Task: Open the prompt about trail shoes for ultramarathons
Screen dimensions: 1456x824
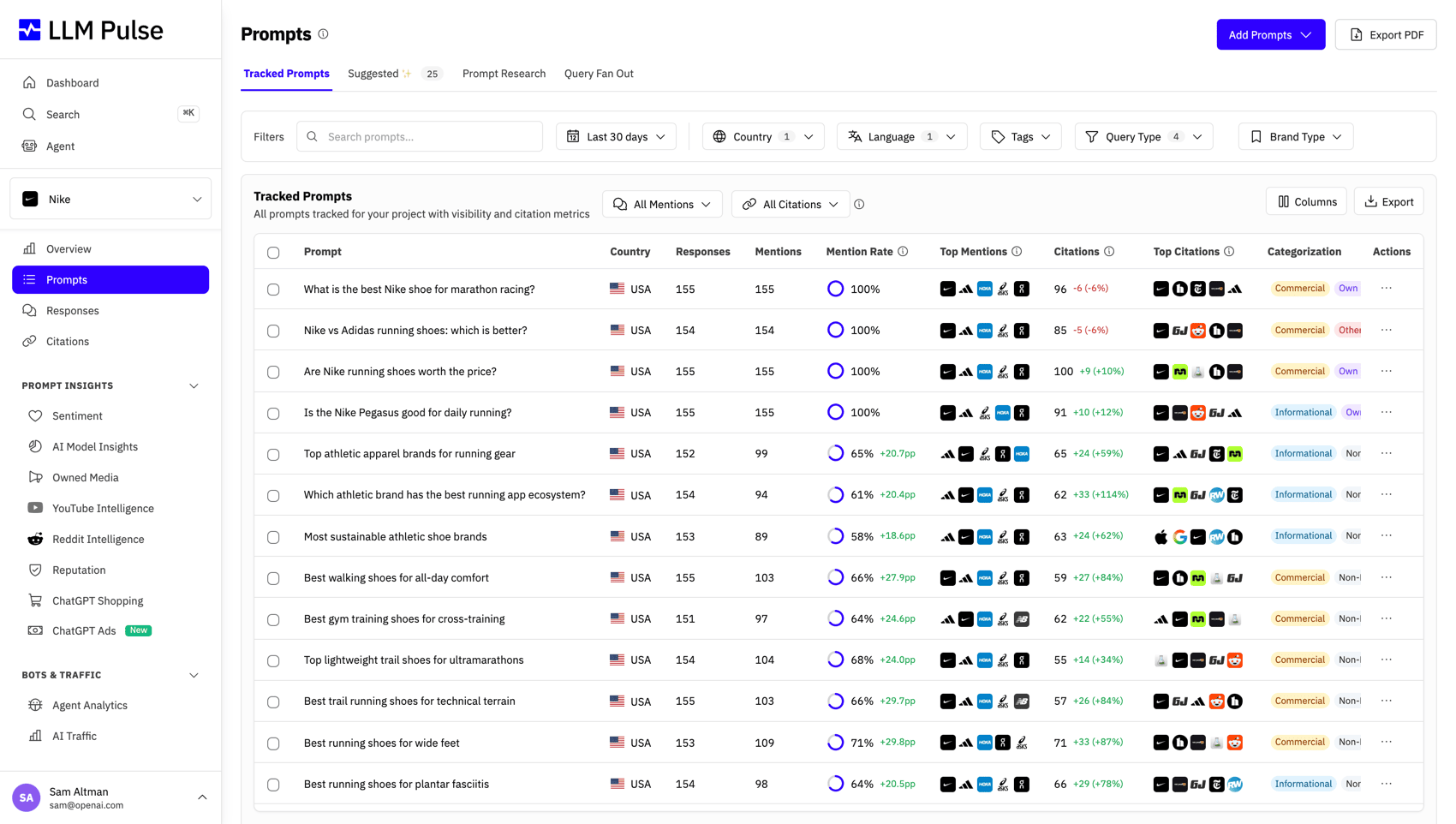Action: pos(414,660)
